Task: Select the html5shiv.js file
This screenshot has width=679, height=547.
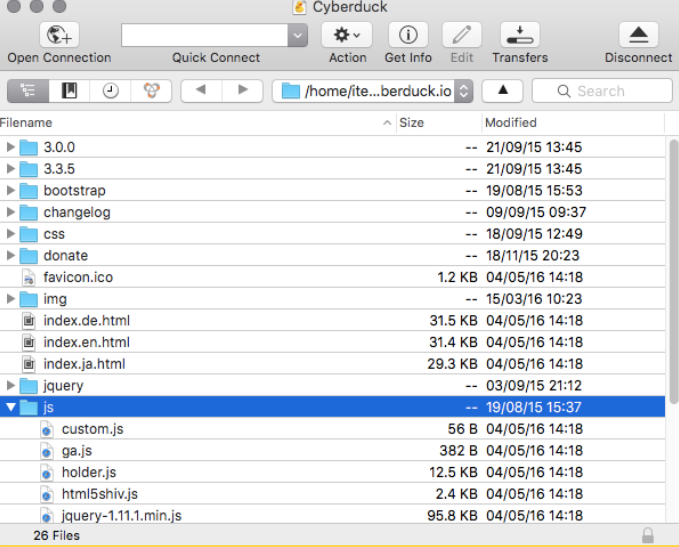Action: click(332, 494)
